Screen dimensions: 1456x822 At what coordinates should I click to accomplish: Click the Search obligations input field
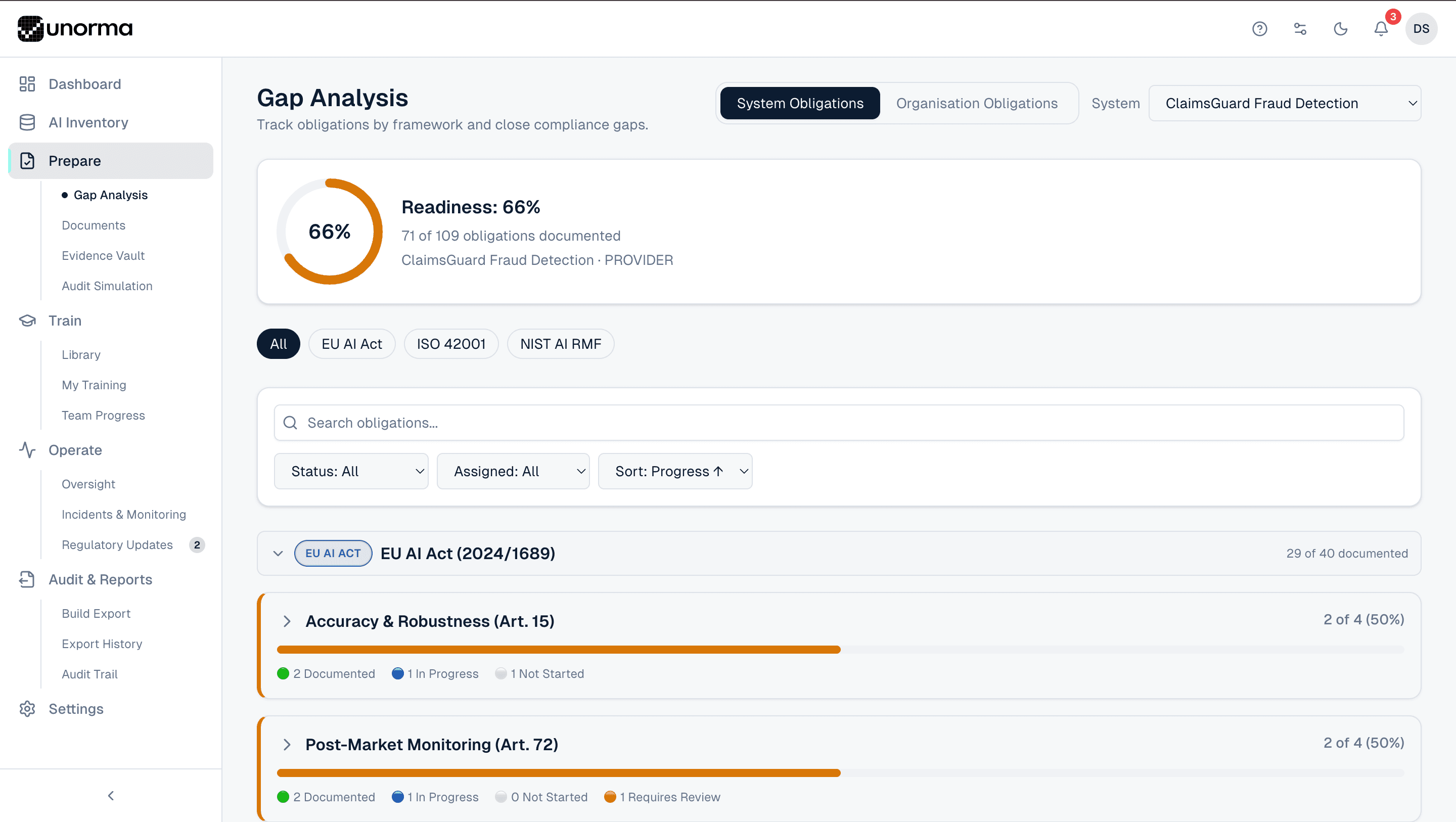[839, 423]
